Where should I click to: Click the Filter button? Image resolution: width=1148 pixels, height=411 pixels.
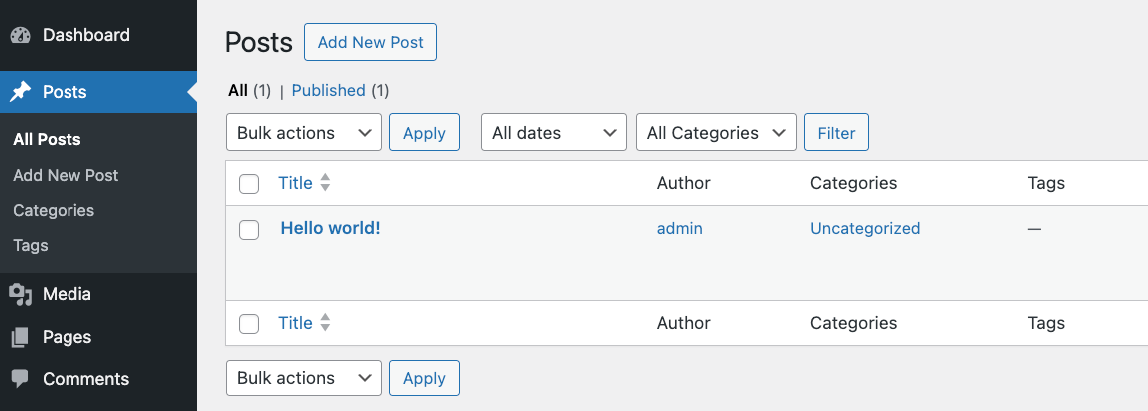836,133
